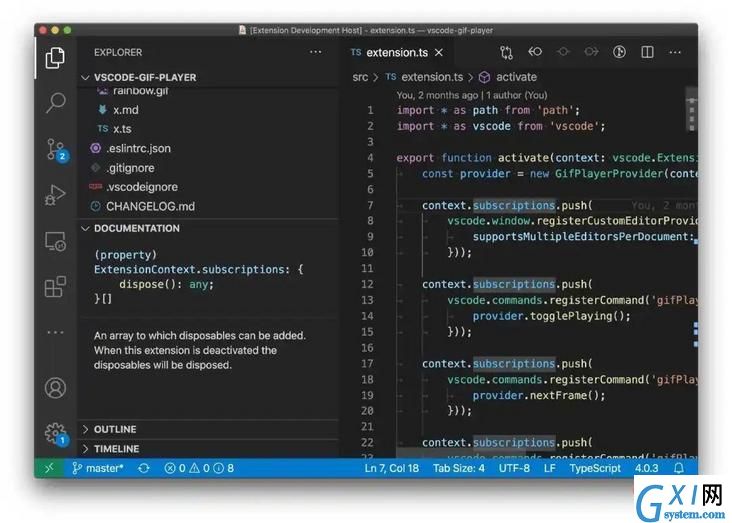The width and height of the screenshot is (732, 523).
Task: Open the Extensions view icon
Action: (x=55, y=286)
